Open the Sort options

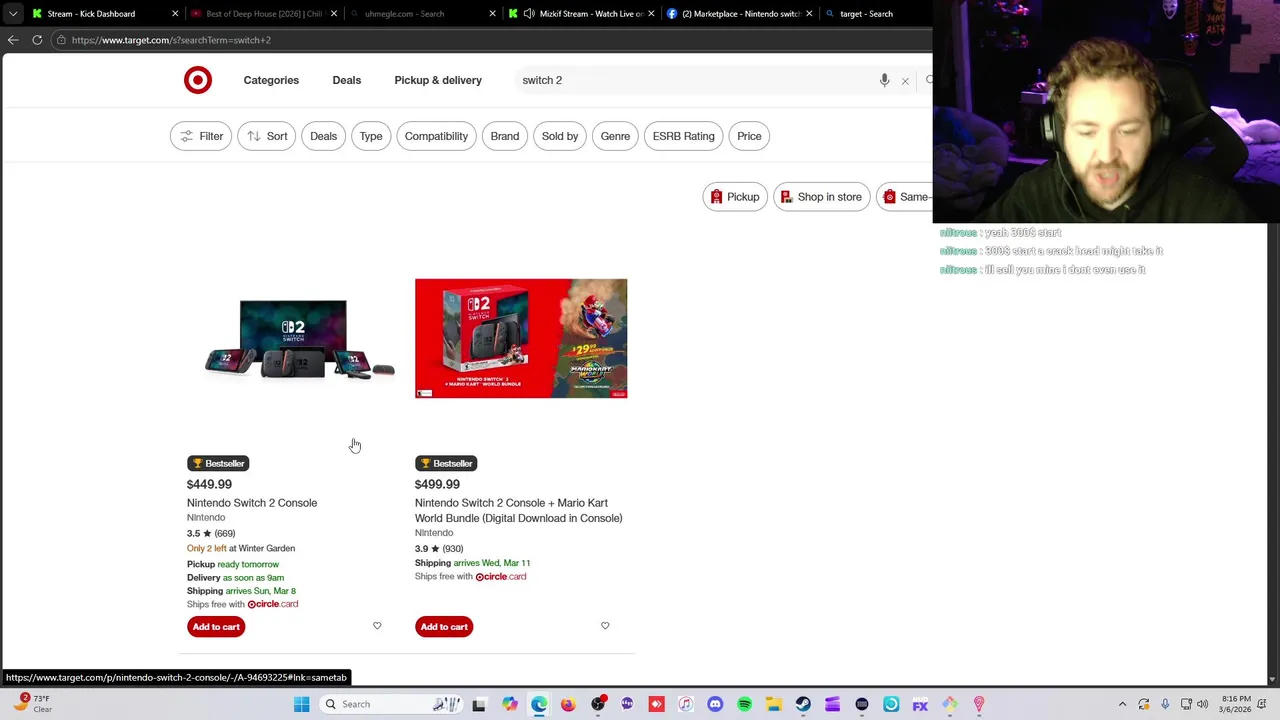pos(267,136)
